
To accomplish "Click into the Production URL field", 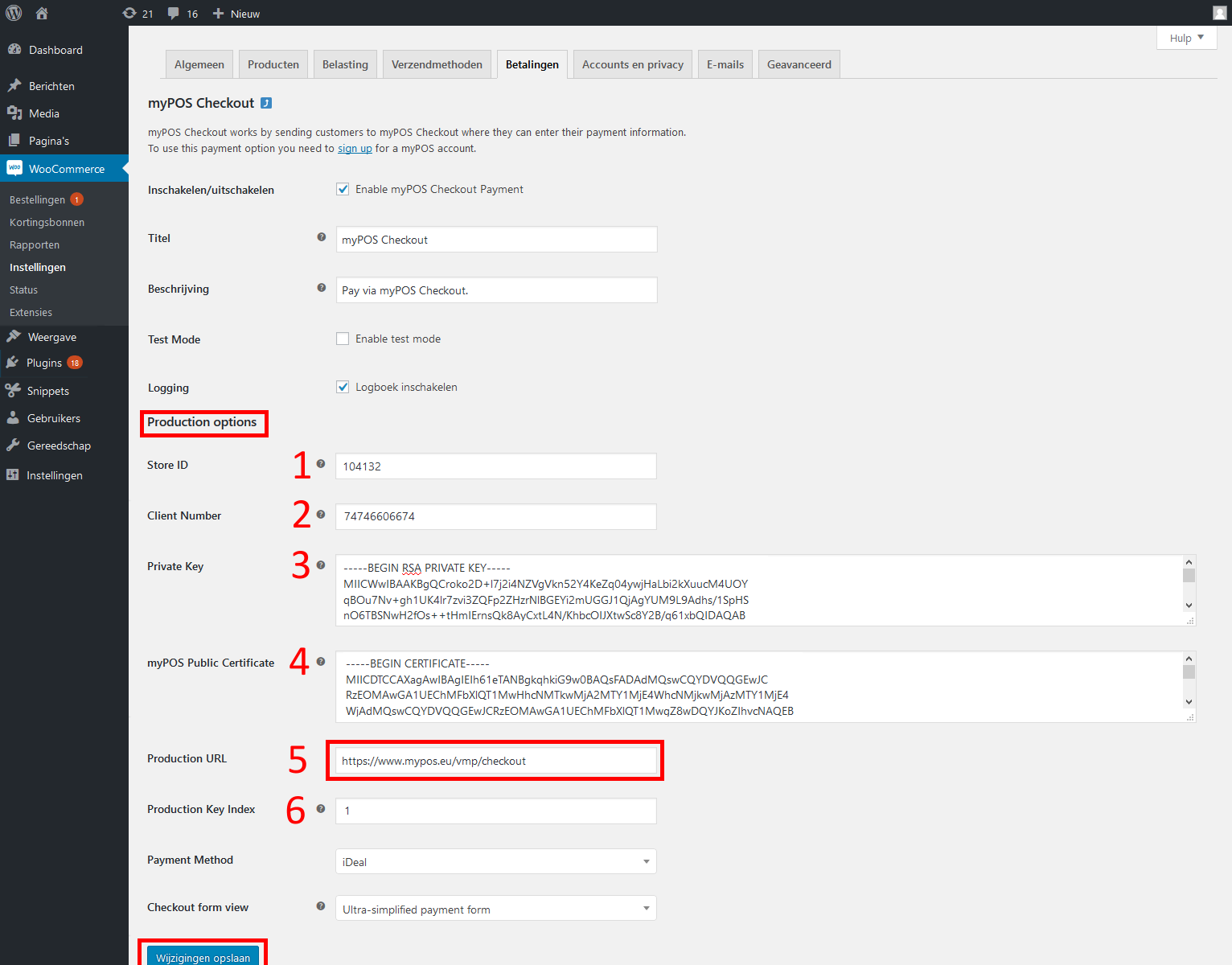I will click(495, 761).
